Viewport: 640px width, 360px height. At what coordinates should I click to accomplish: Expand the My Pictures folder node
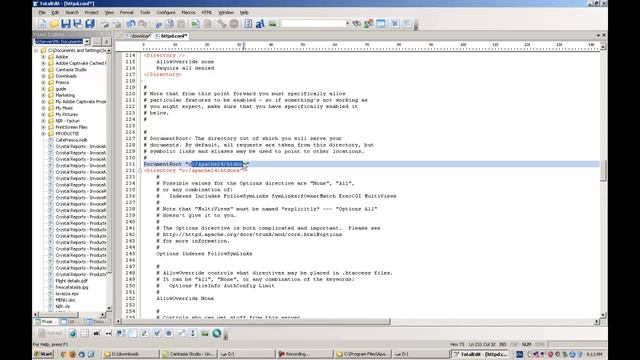click(43, 114)
